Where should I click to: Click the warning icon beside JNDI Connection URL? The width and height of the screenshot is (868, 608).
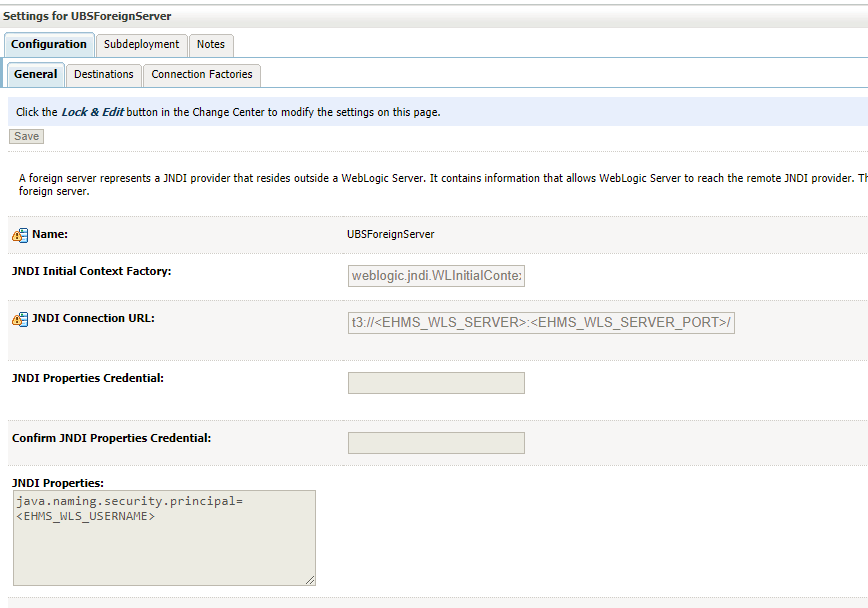[x=20, y=320]
